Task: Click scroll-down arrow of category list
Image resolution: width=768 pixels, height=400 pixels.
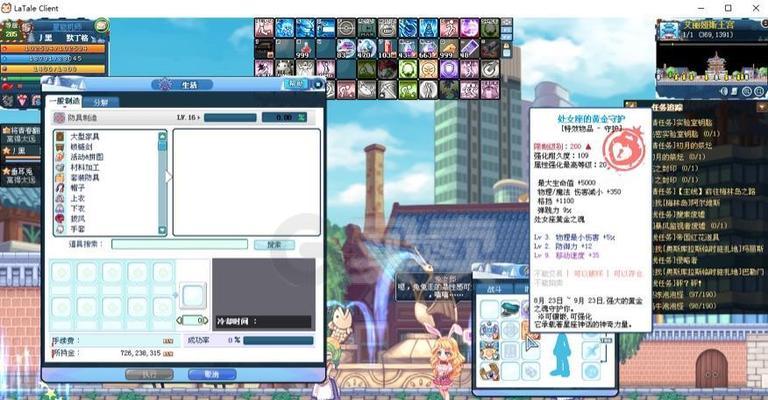Action: click(162, 230)
